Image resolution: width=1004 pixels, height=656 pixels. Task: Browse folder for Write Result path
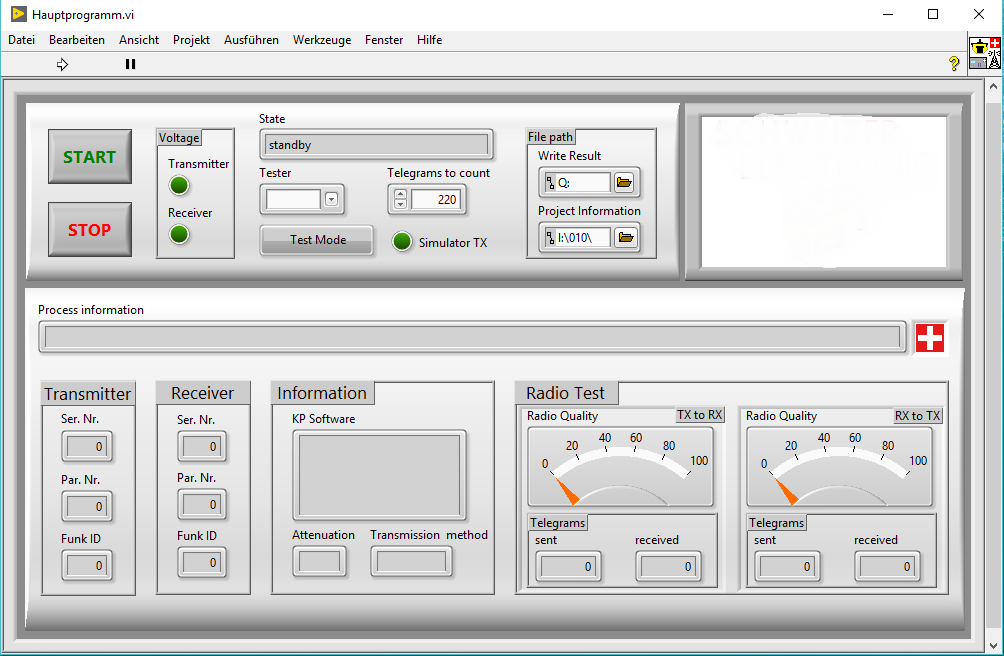(x=624, y=182)
